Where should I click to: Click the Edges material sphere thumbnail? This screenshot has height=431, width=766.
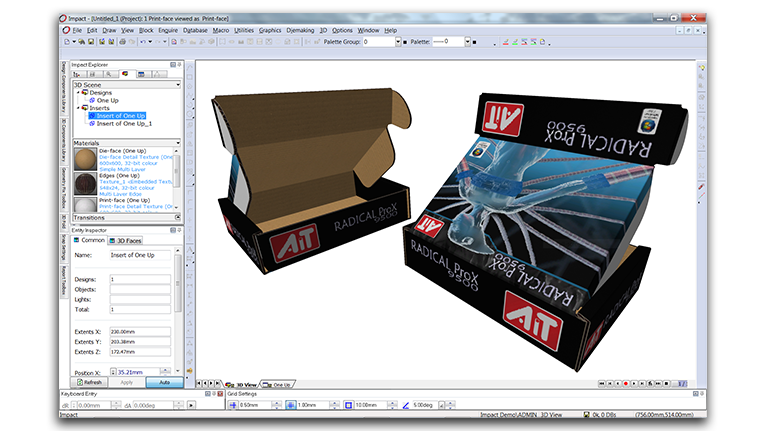(x=85, y=184)
